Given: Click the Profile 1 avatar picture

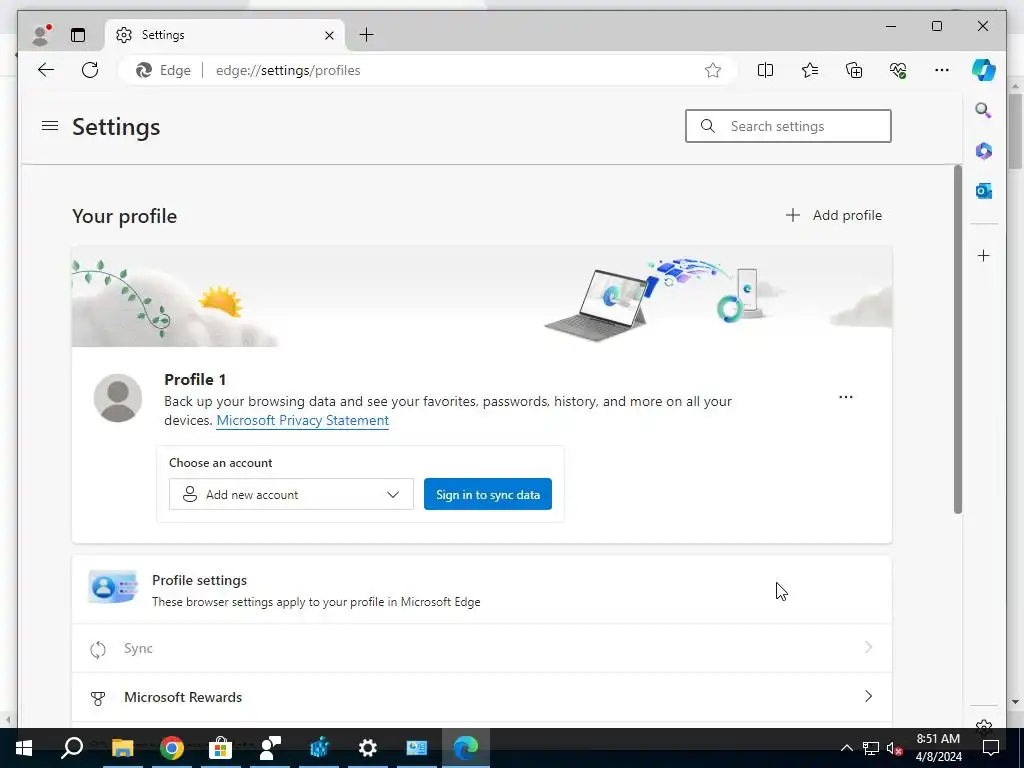Looking at the screenshot, I should coord(118,398).
